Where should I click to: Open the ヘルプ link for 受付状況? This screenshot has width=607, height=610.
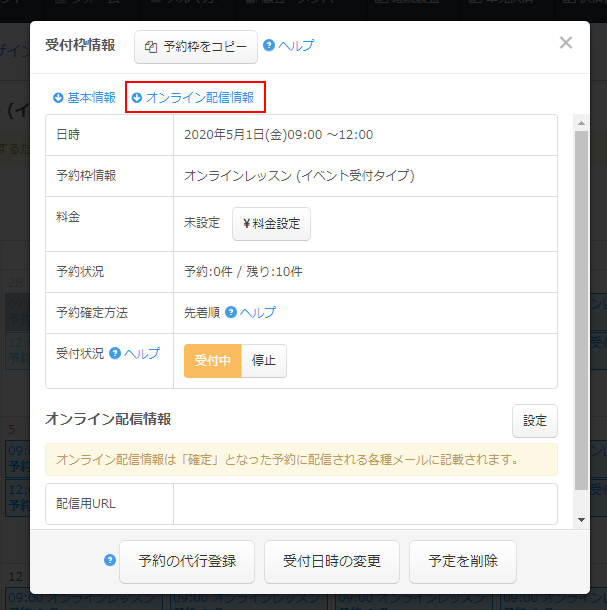pos(141,353)
